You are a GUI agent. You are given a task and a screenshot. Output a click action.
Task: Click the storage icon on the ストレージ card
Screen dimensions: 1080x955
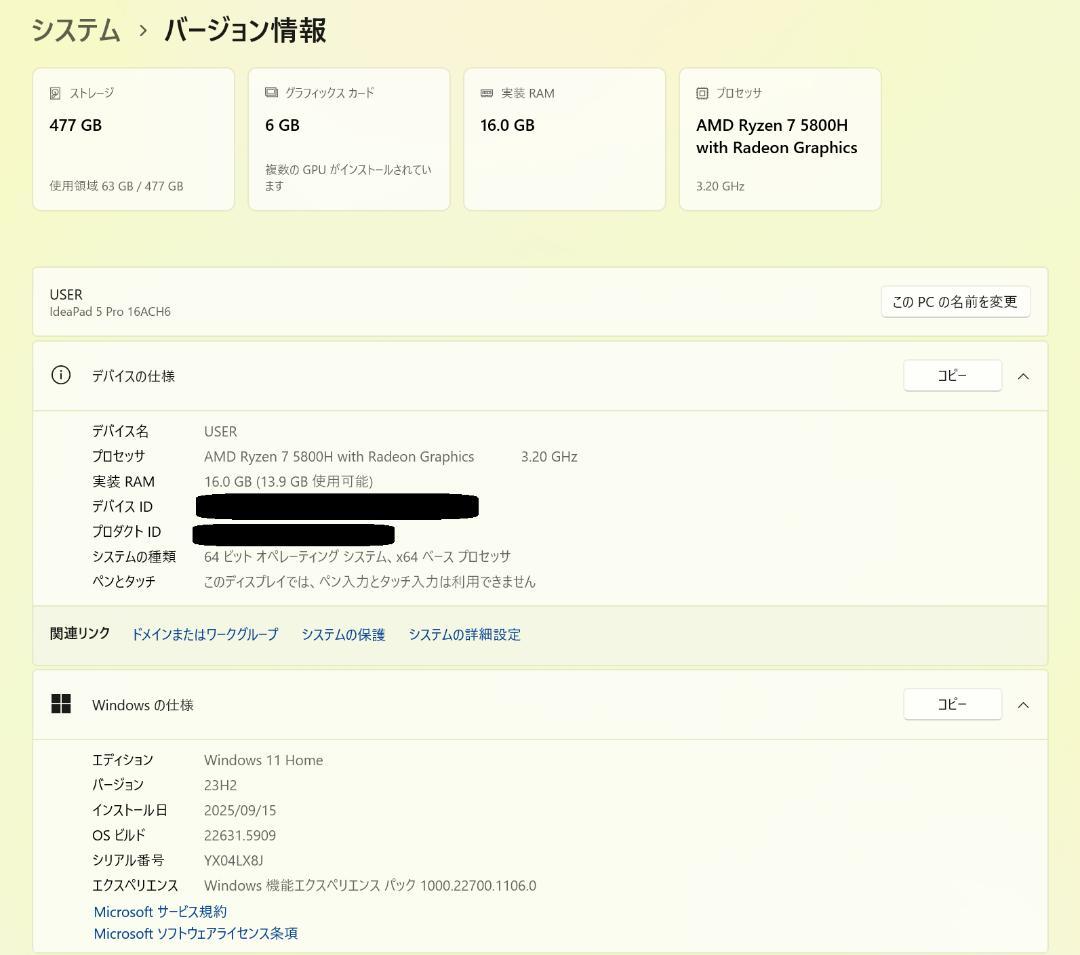(56, 93)
